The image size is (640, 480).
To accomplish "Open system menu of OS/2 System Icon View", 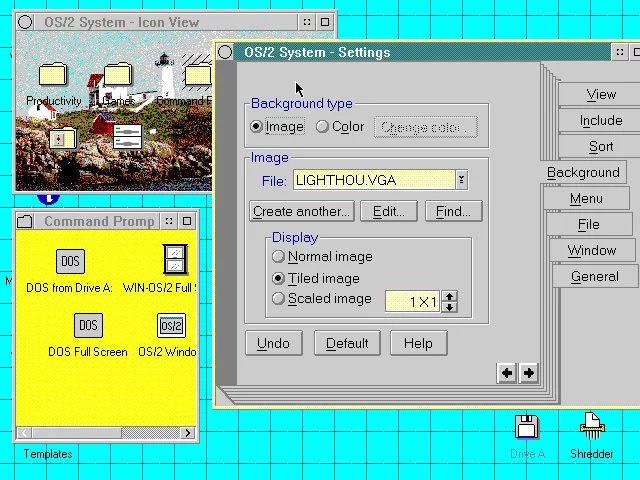I will (25, 22).
